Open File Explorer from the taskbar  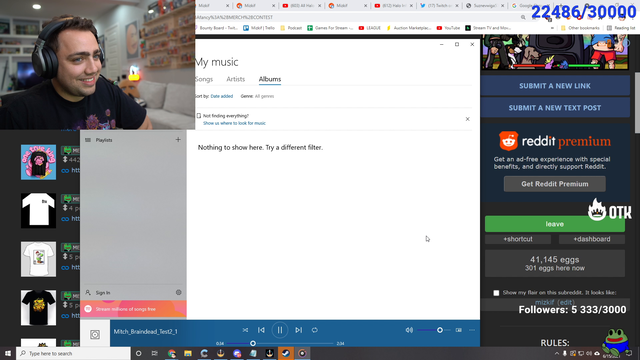pyautogui.click(x=188, y=353)
